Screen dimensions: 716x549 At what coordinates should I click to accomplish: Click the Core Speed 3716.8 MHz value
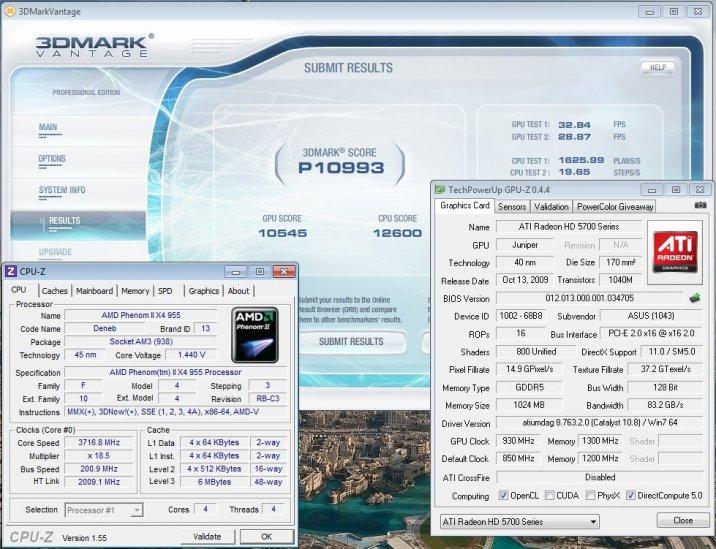(99, 443)
